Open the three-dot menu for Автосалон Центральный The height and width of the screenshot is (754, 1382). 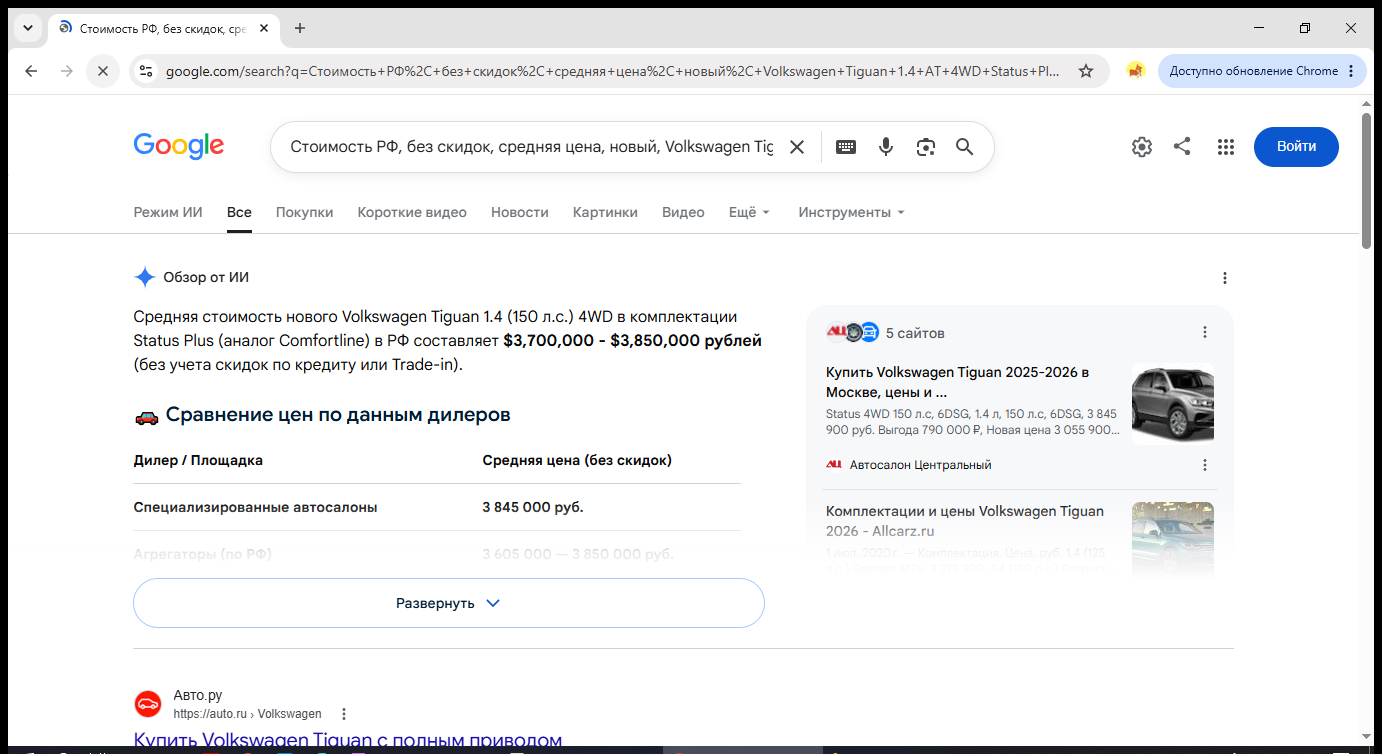click(x=1205, y=465)
